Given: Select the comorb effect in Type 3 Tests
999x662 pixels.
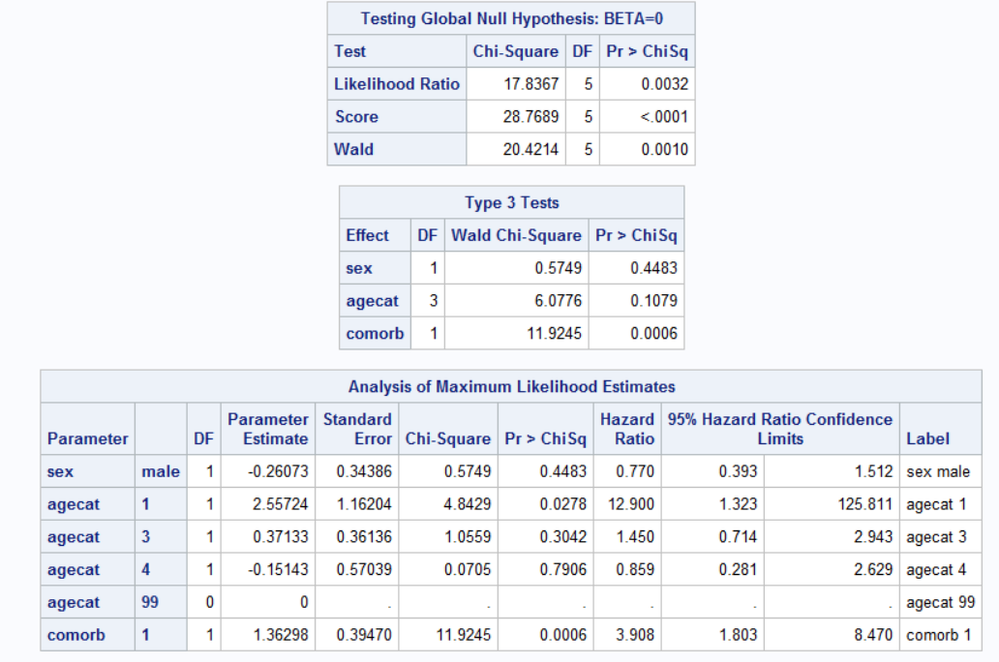Looking at the screenshot, I should click(x=375, y=333).
